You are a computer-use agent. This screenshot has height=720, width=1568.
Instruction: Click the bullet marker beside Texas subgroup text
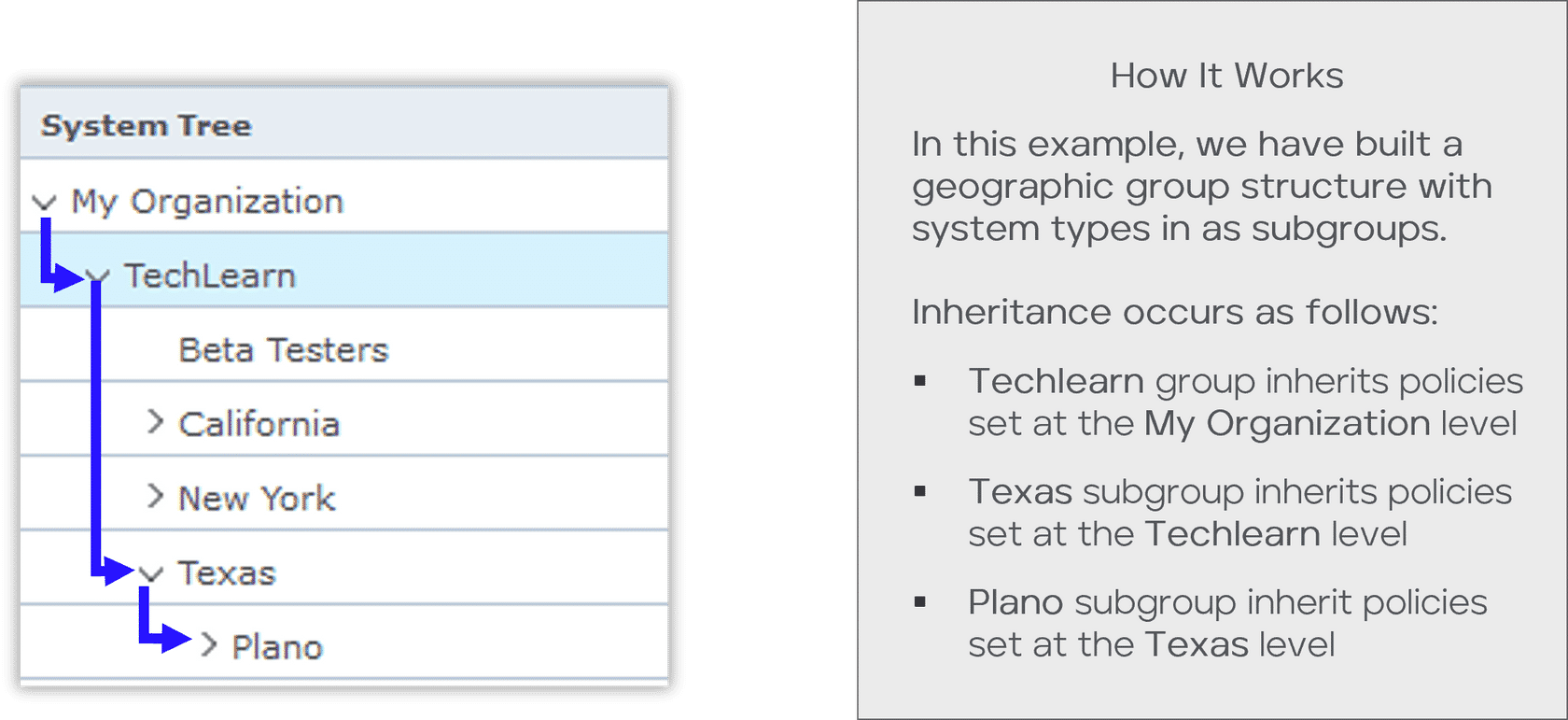[x=920, y=491]
